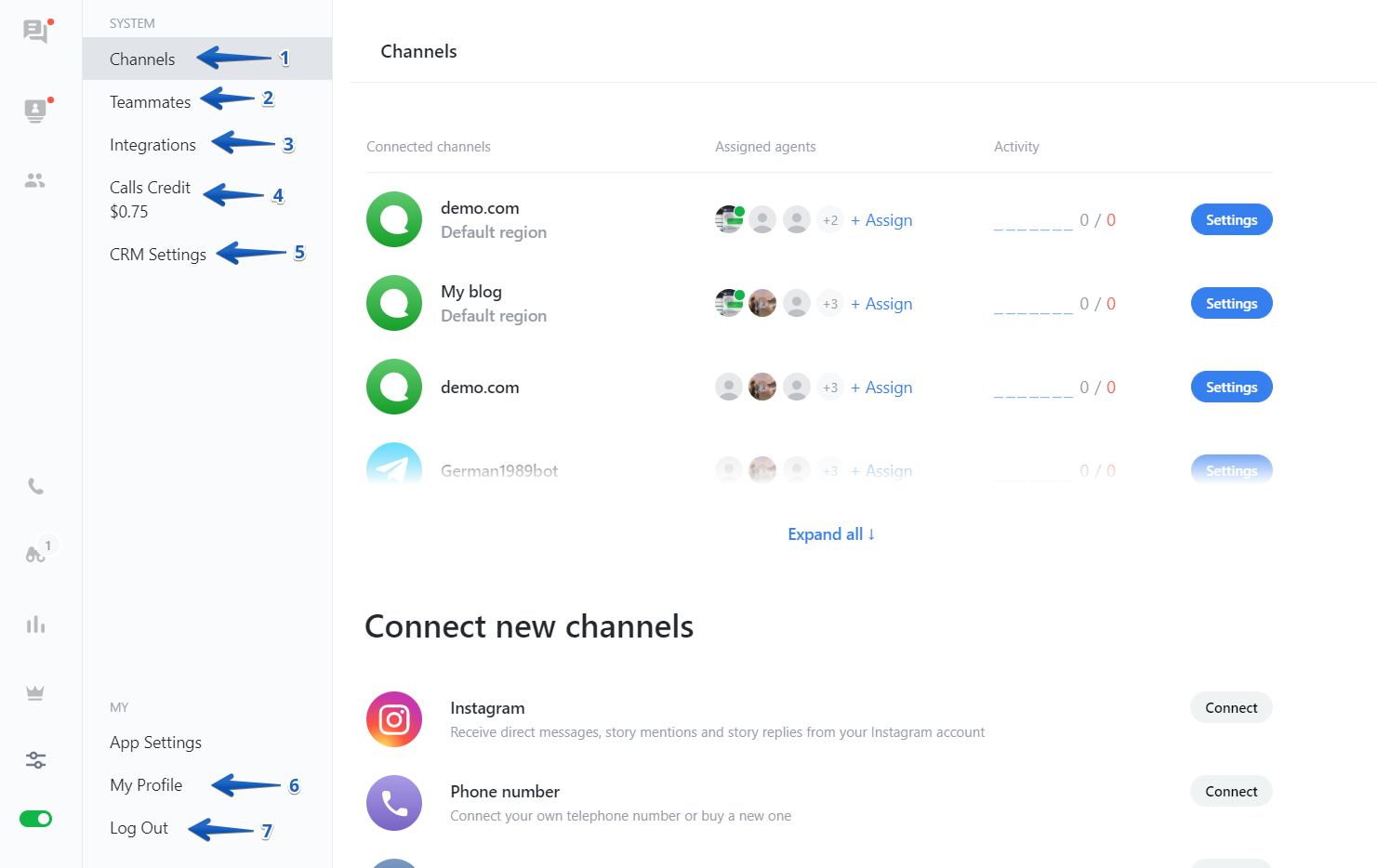Open the chats inbox icon
The width and height of the screenshot is (1377, 868).
(35, 32)
